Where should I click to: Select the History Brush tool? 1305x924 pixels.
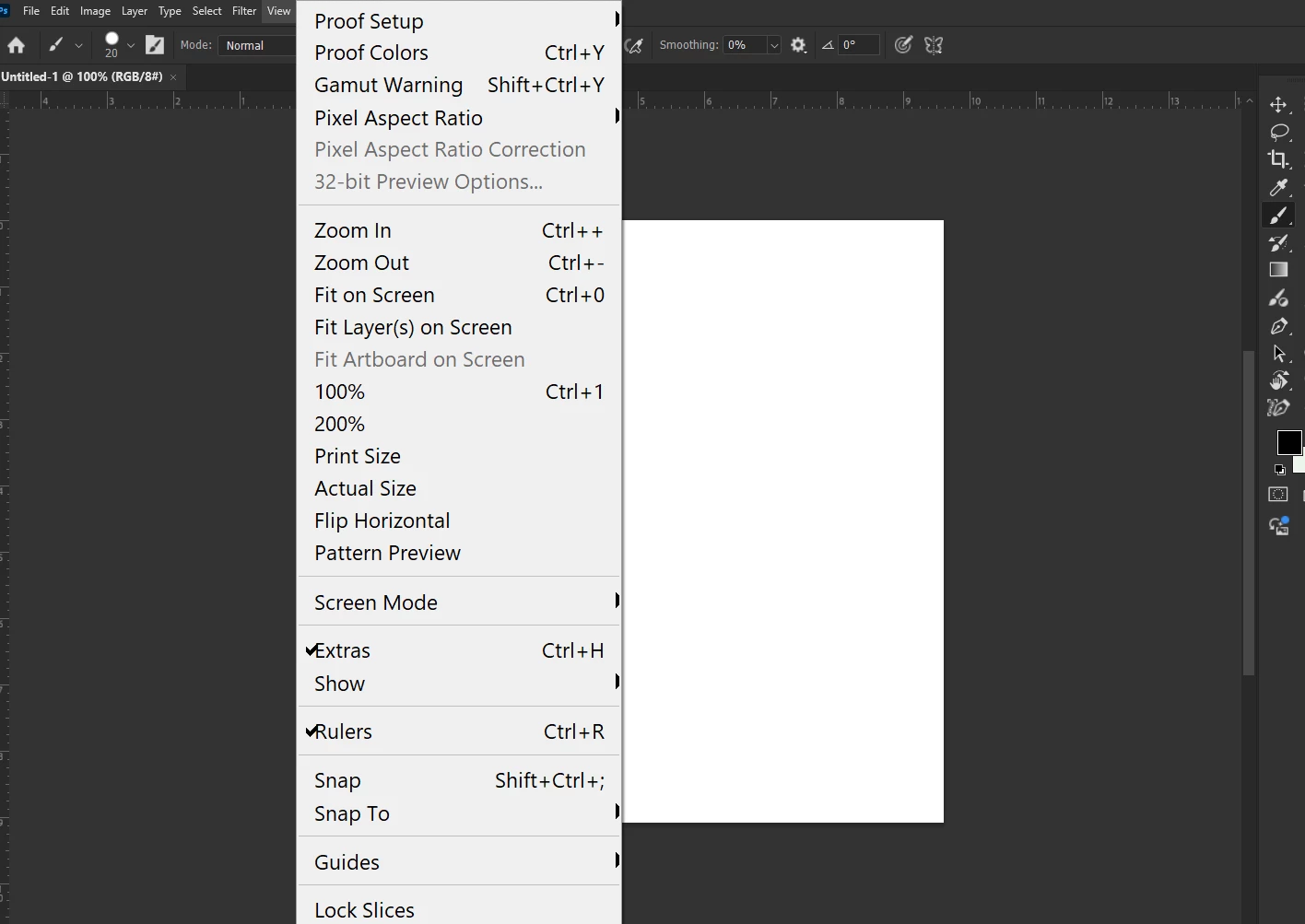(x=1279, y=242)
